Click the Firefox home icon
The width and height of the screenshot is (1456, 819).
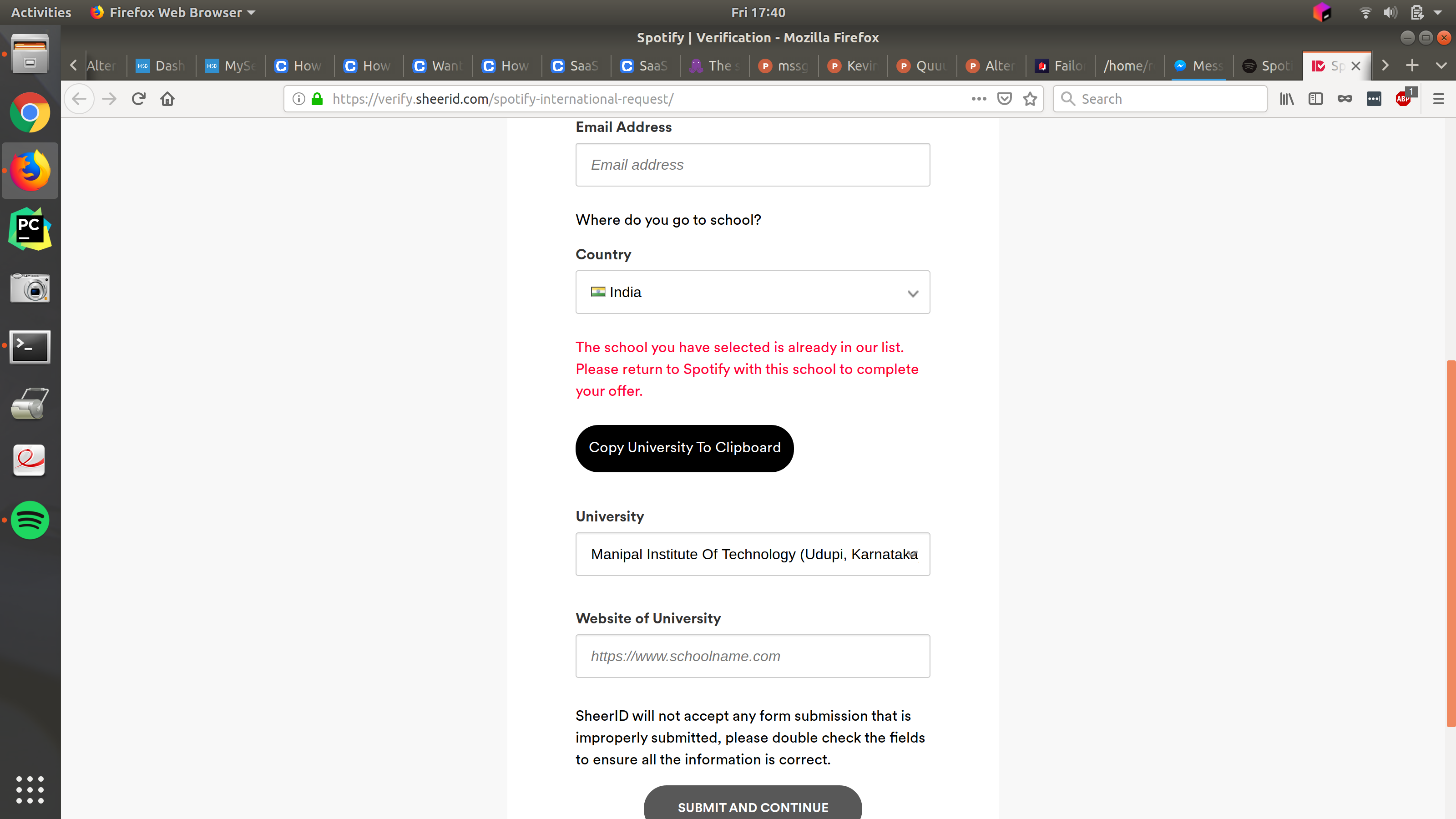(167, 99)
